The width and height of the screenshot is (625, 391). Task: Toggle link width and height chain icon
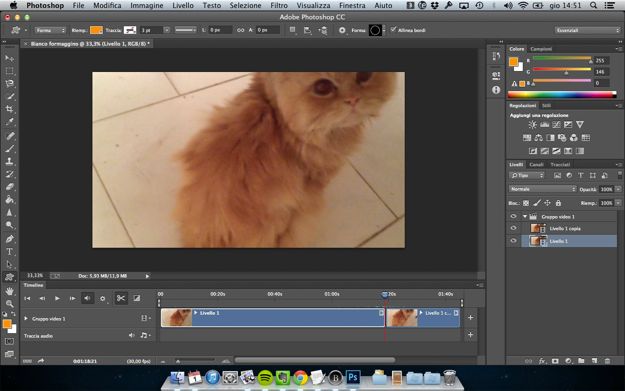coord(240,30)
